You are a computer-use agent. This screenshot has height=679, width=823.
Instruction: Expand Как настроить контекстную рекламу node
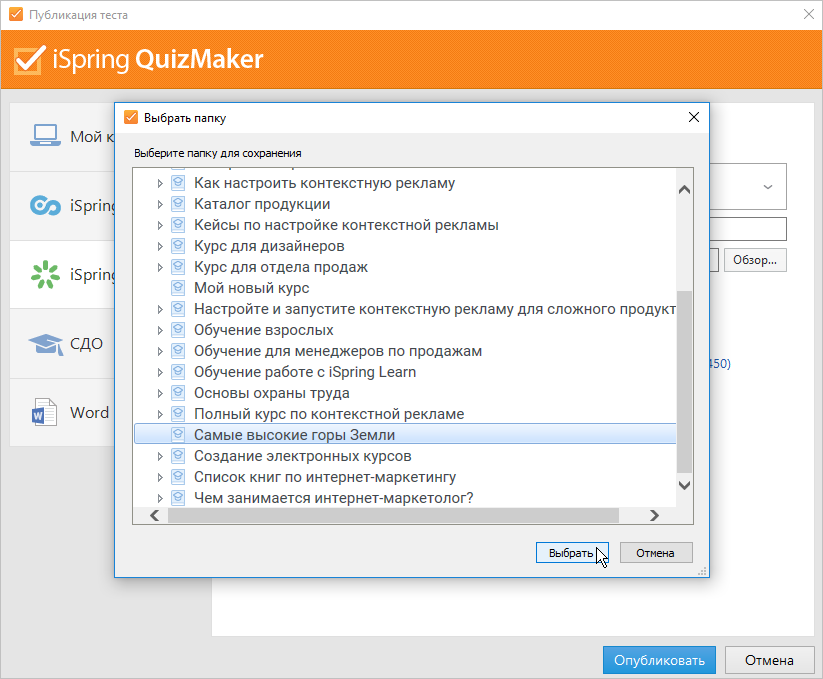tap(160, 183)
